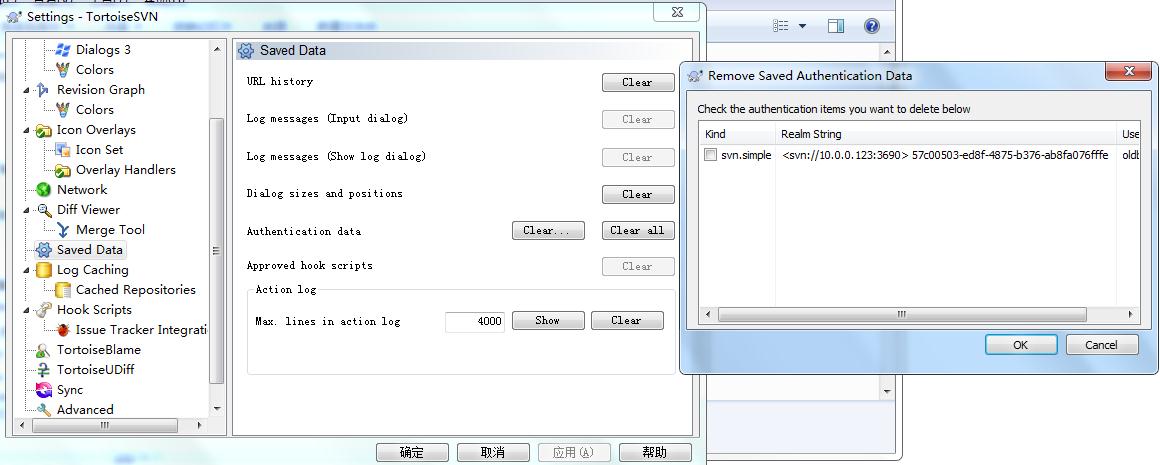Screen dimensions: 1160x465
Task: Click Cancel in Remove Saved Authentication Data dialog
Action: [x=1102, y=344]
